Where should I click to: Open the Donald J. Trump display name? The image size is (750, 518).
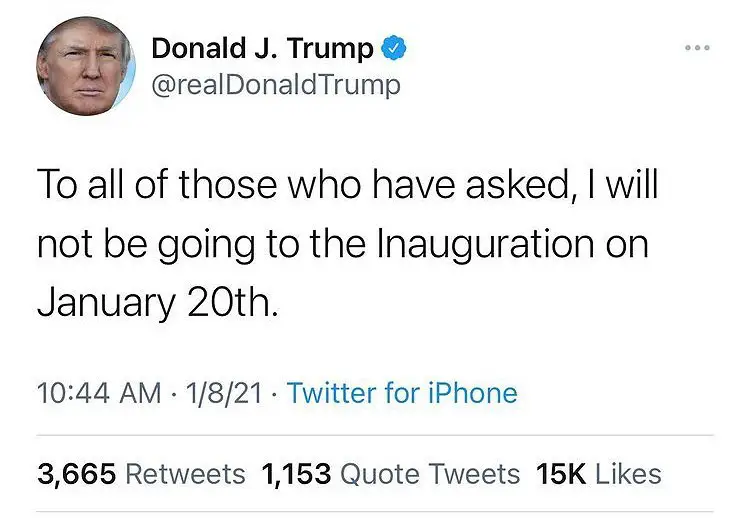(262, 48)
